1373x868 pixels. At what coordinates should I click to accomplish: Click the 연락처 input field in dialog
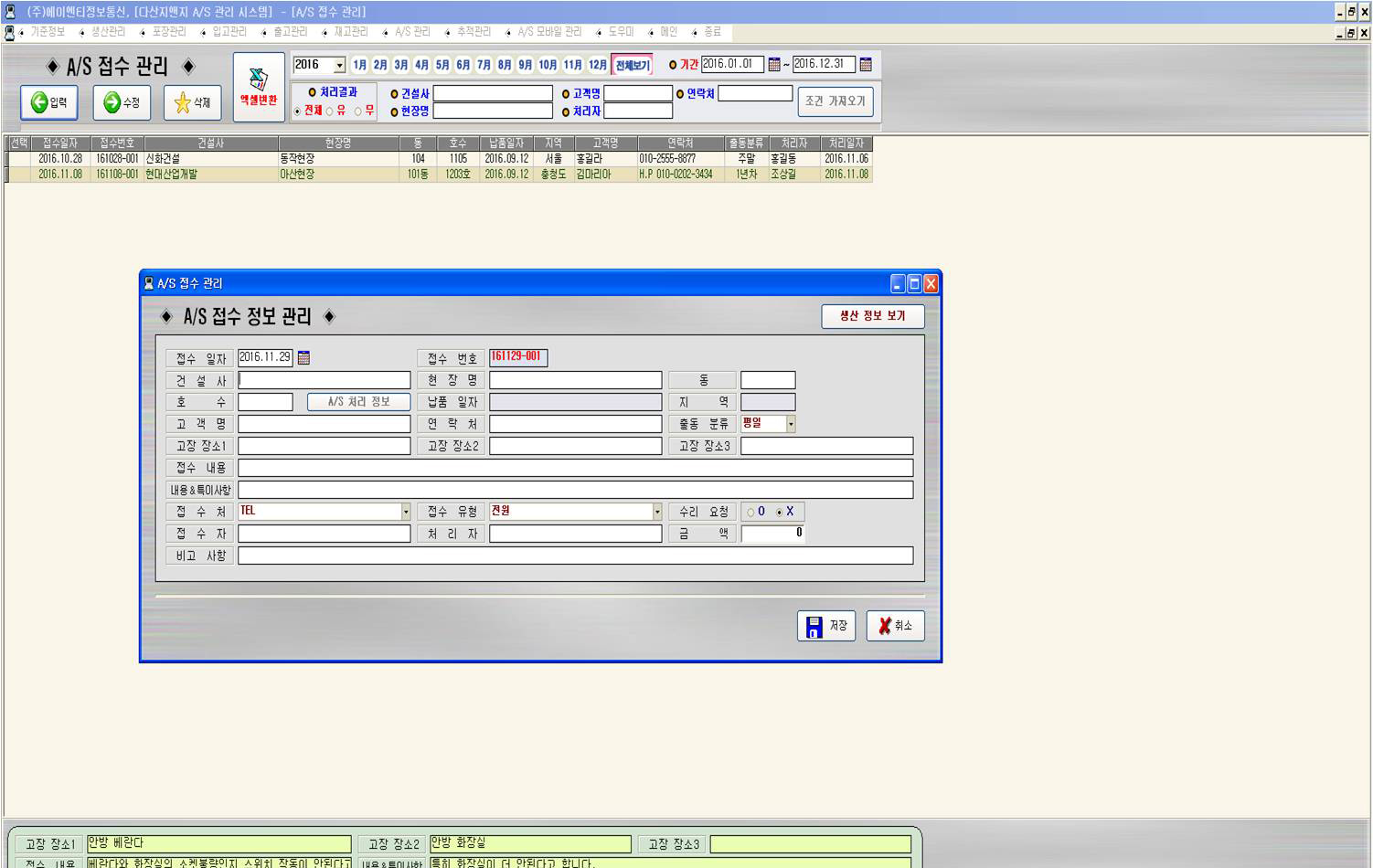pos(576,424)
